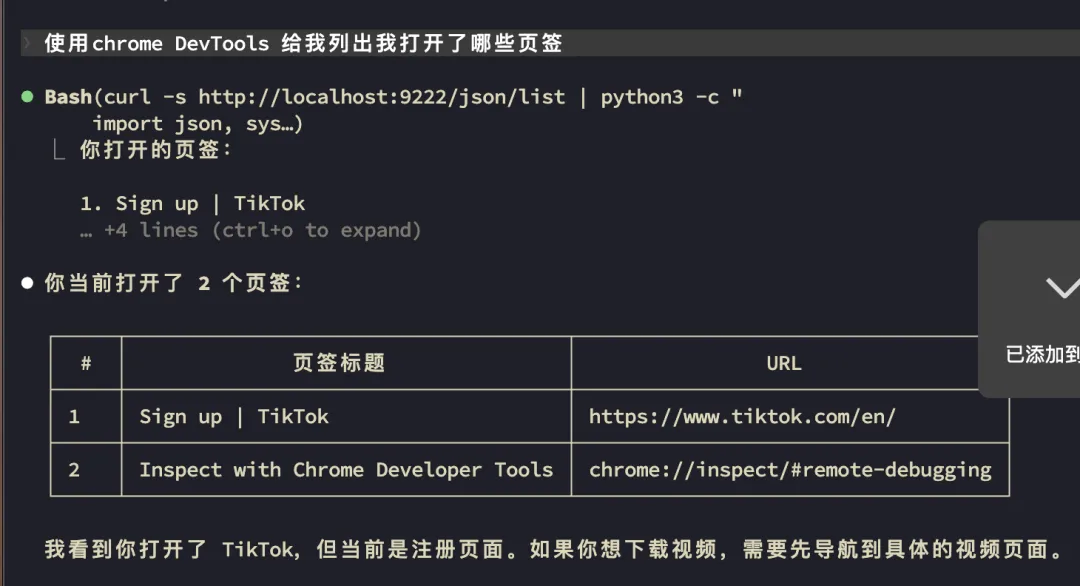1080x586 pixels.
Task: Click the prompt chevron before 使用chrome DevTools
Action: (27, 43)
